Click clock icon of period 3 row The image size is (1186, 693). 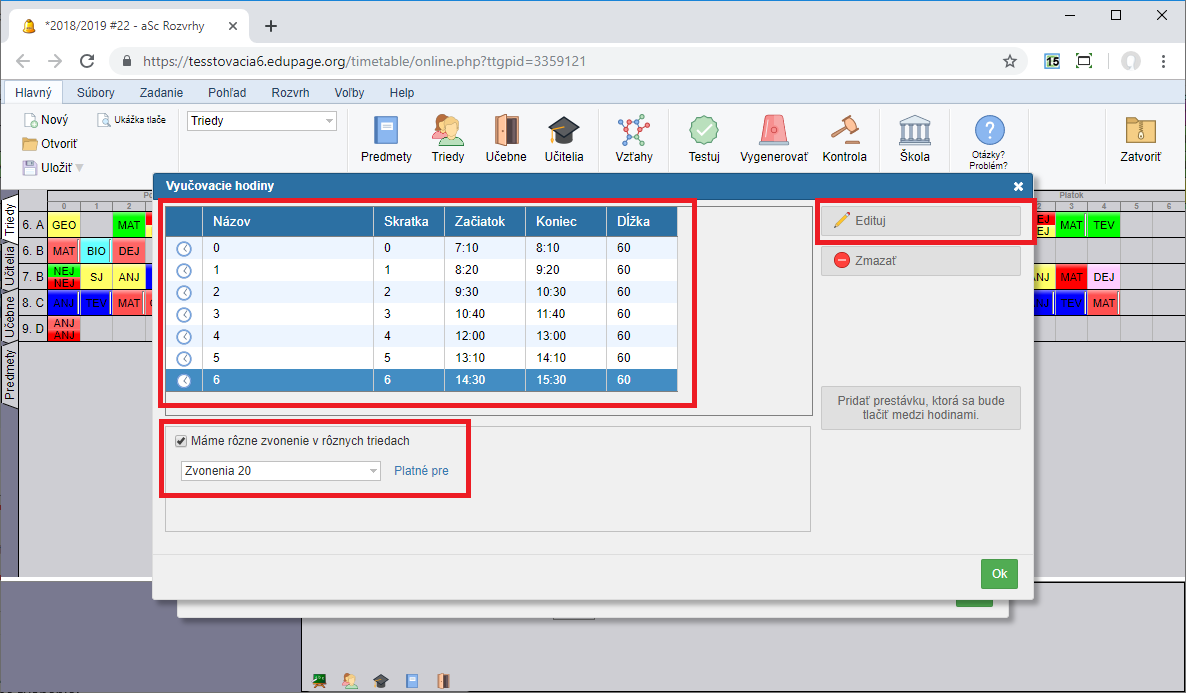click(184, 314)
